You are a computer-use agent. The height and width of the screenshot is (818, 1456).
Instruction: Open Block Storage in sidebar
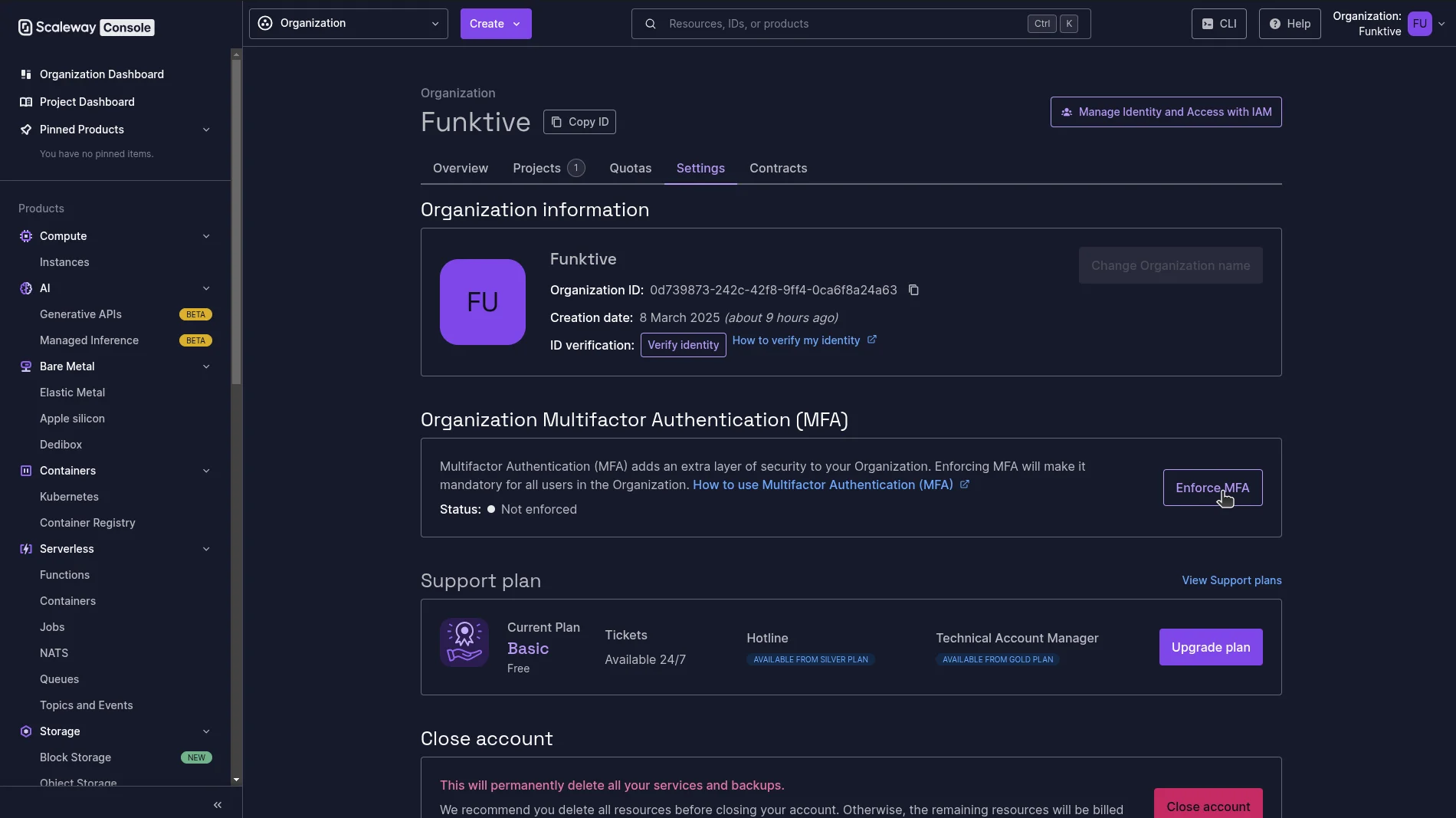[75, 757]
